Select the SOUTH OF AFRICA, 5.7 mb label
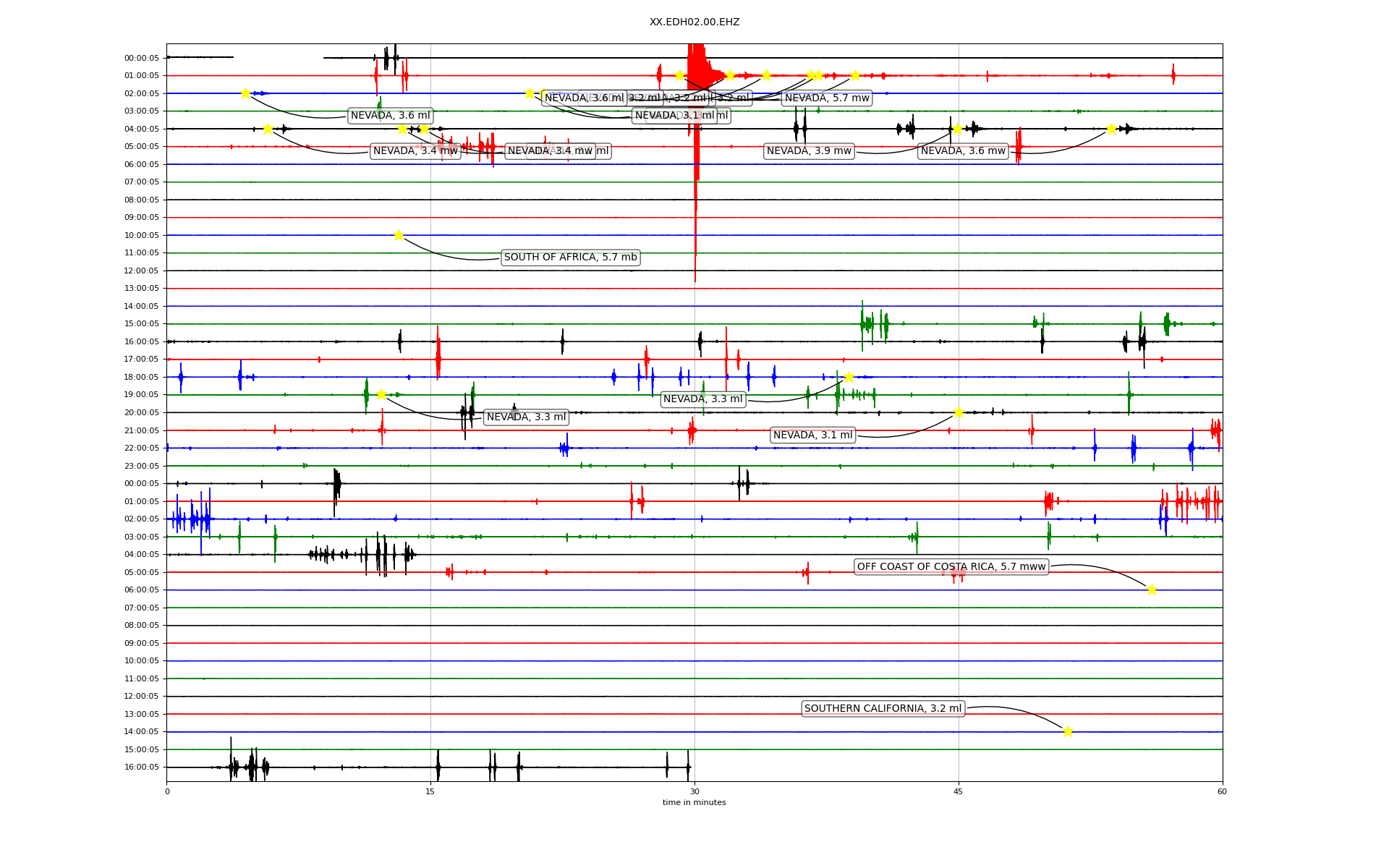 (570, 258)
